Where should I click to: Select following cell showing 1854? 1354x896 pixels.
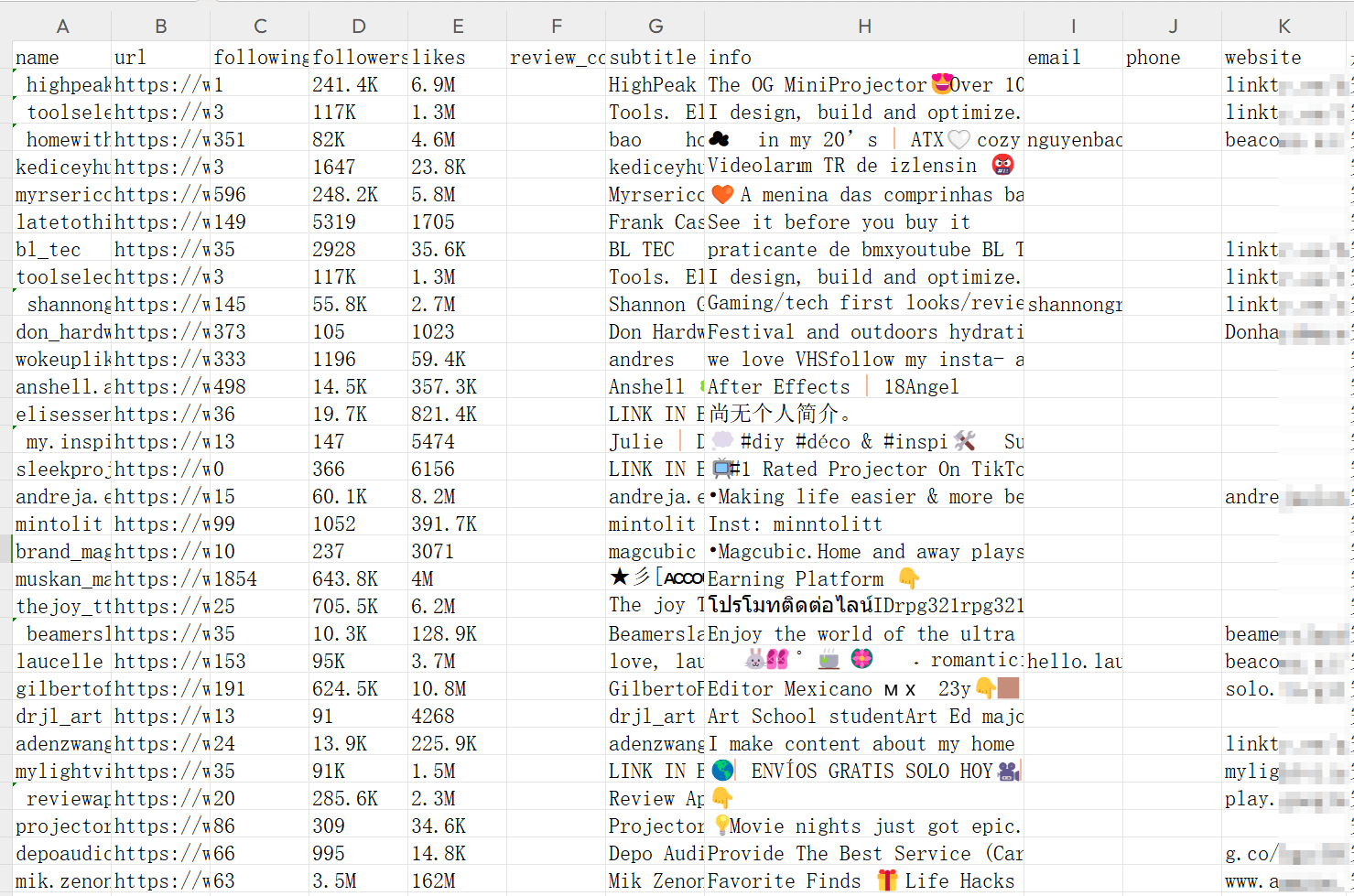[x=260, y=578]
